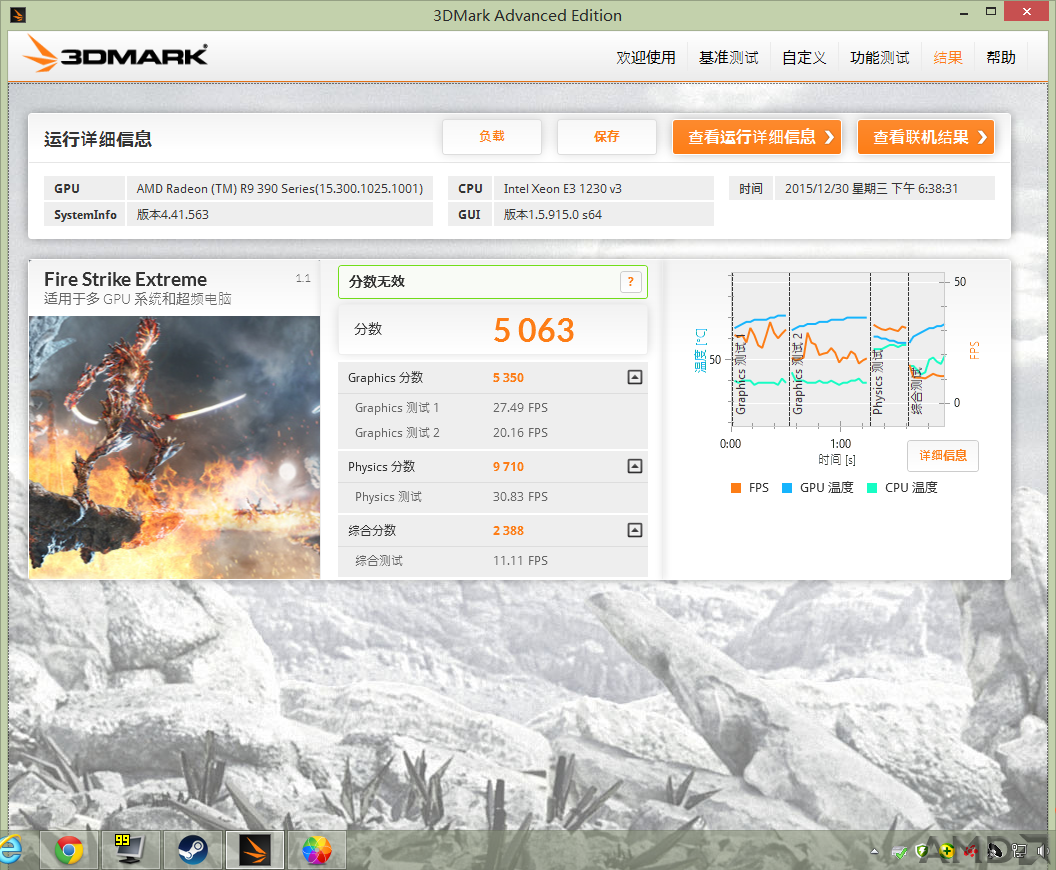Click the Graphics score value 5 350
This screenshot has width=1056, height=870.
click(x=508, y=378)
